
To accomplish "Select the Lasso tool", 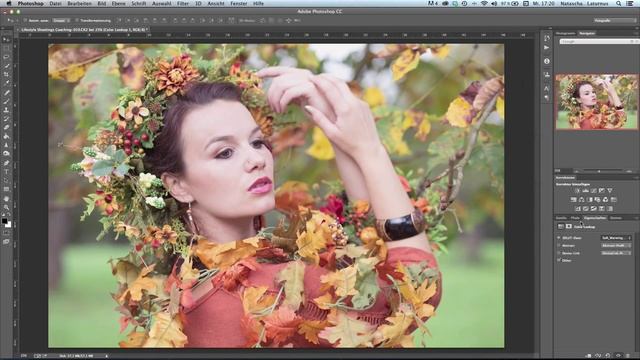I will click(x=6, y=57).
